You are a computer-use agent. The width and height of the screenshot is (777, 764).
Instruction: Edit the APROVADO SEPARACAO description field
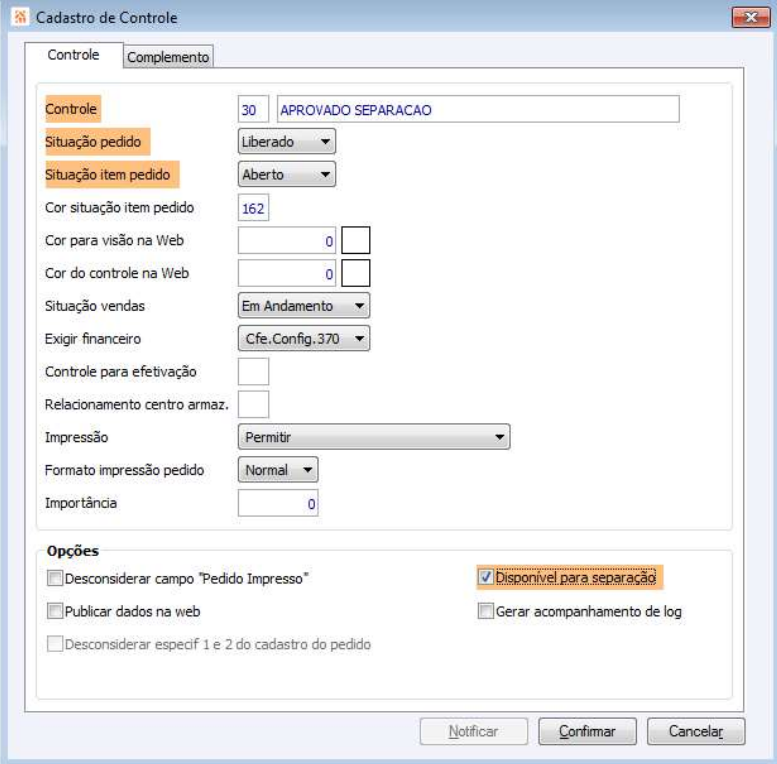(x=478, y=109)
